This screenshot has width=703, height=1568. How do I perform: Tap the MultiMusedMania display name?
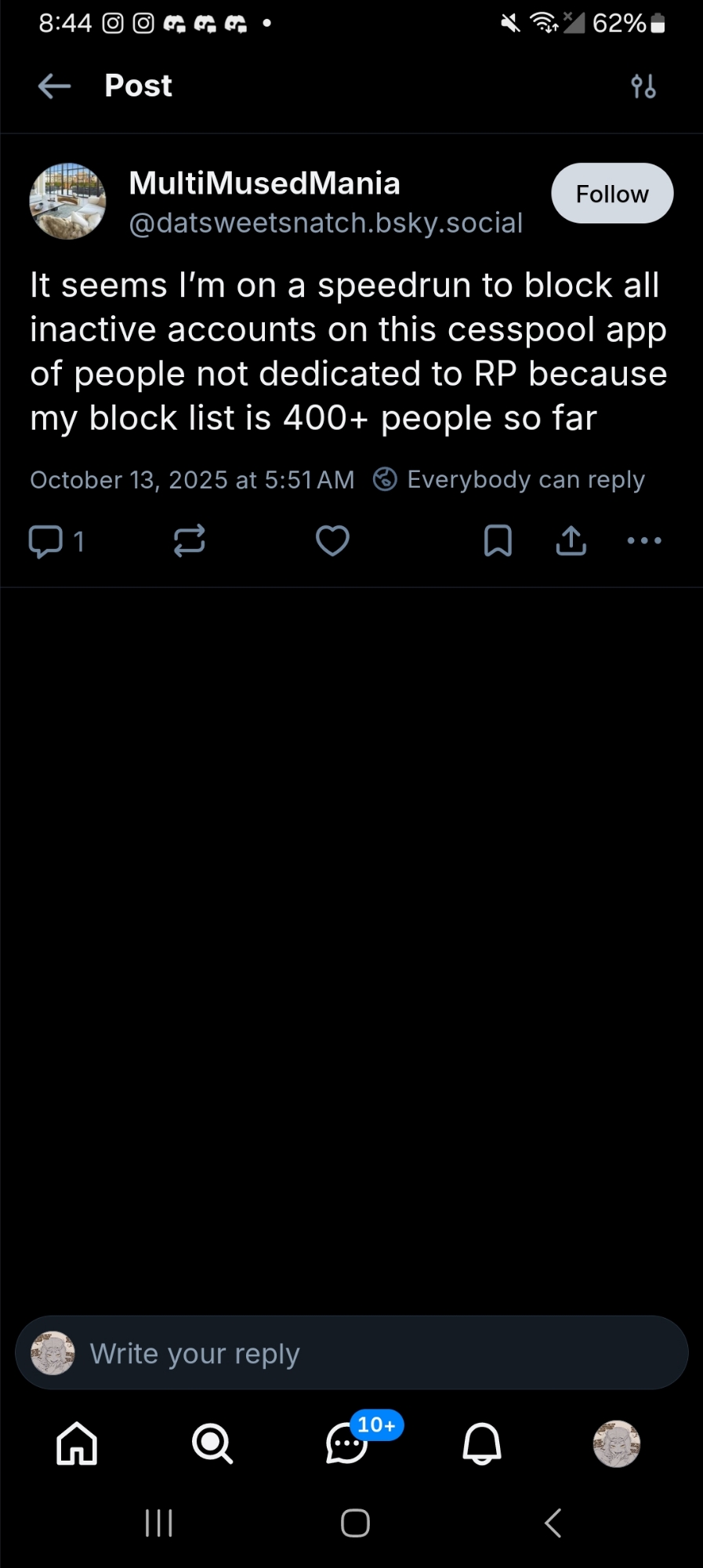(x=264, y=183)
